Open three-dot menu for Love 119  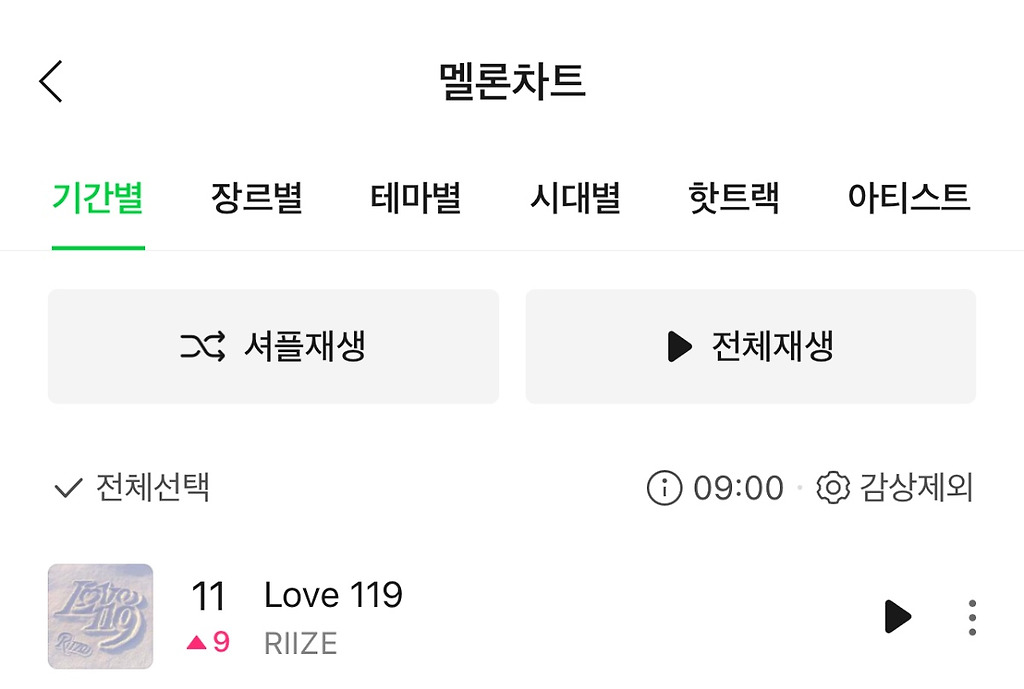click(972, 617)
